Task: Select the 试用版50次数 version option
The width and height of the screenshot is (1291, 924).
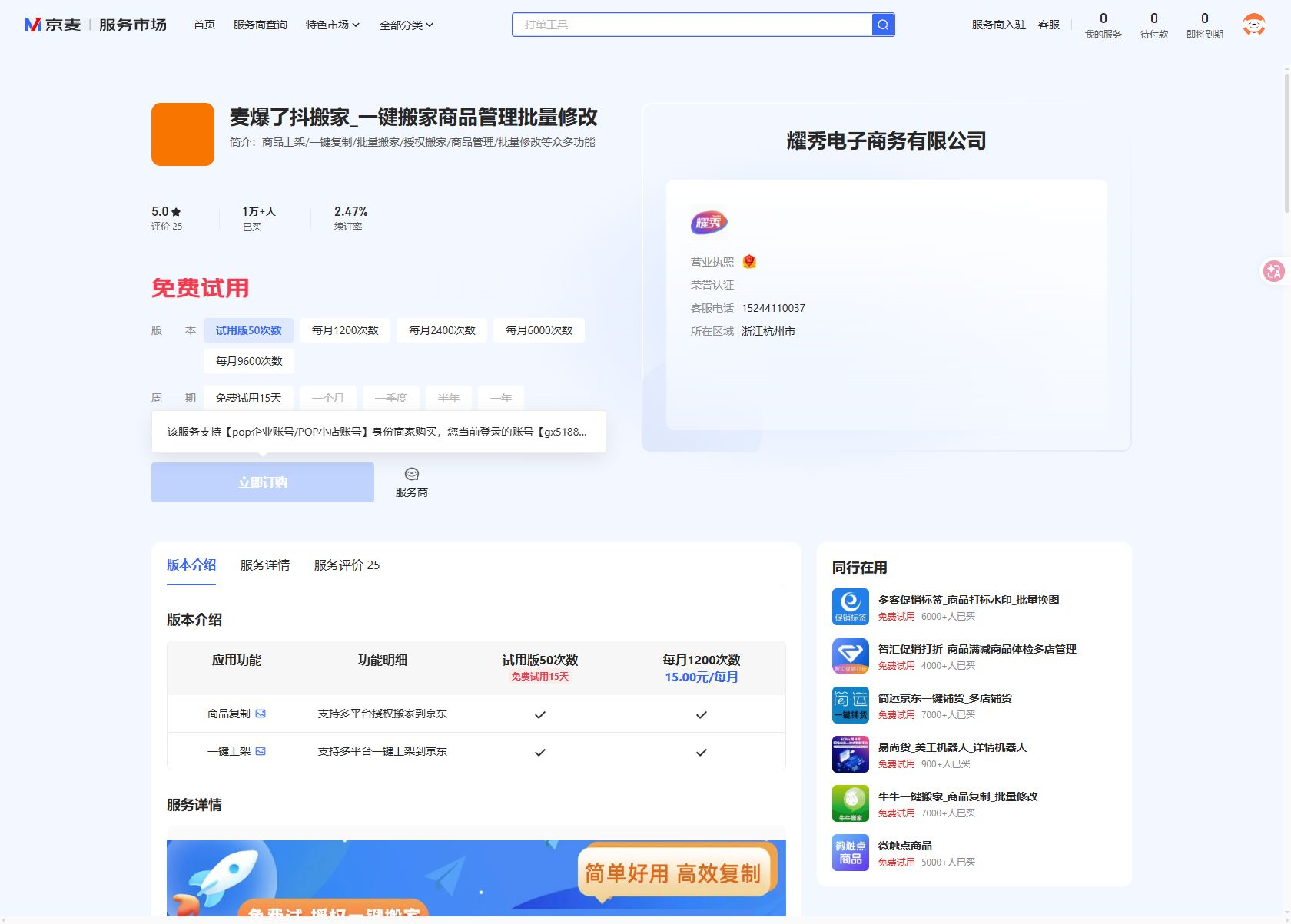Action: 248,330
